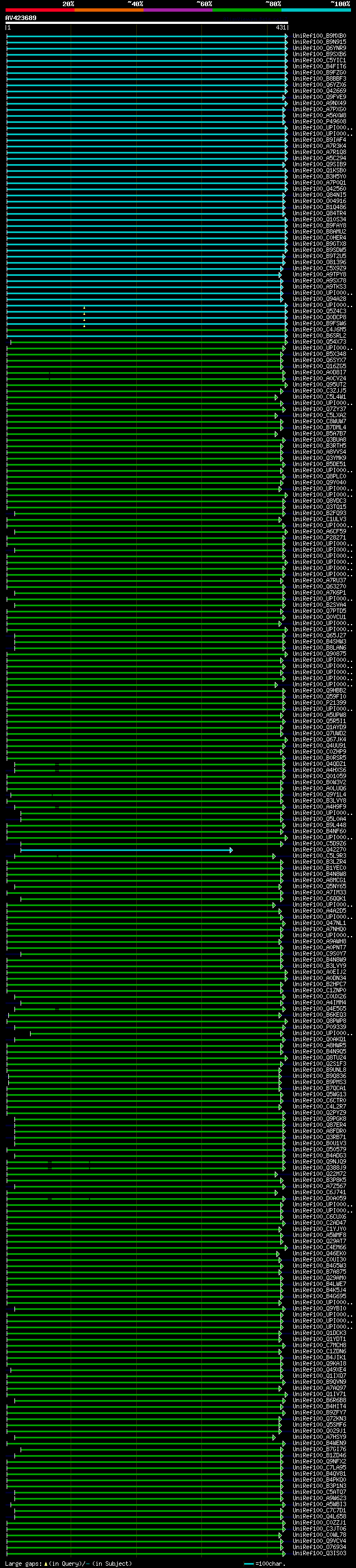Open hit UniRef100_B9MXB0
356x1568 pixels.
pyautogui.click(x=319, y=36)
